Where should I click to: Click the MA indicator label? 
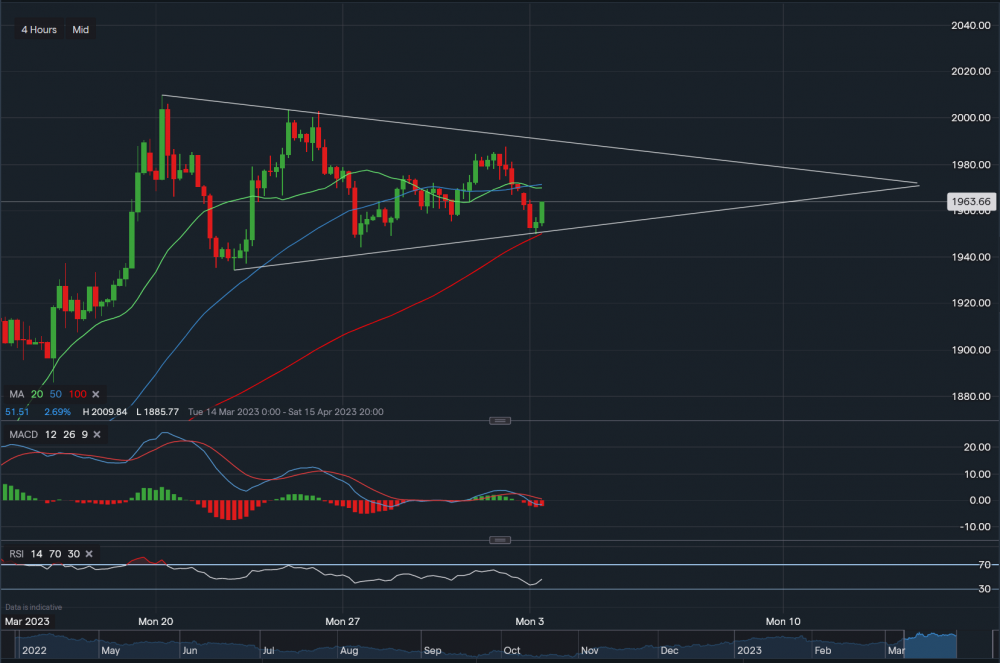pos(16,395)
